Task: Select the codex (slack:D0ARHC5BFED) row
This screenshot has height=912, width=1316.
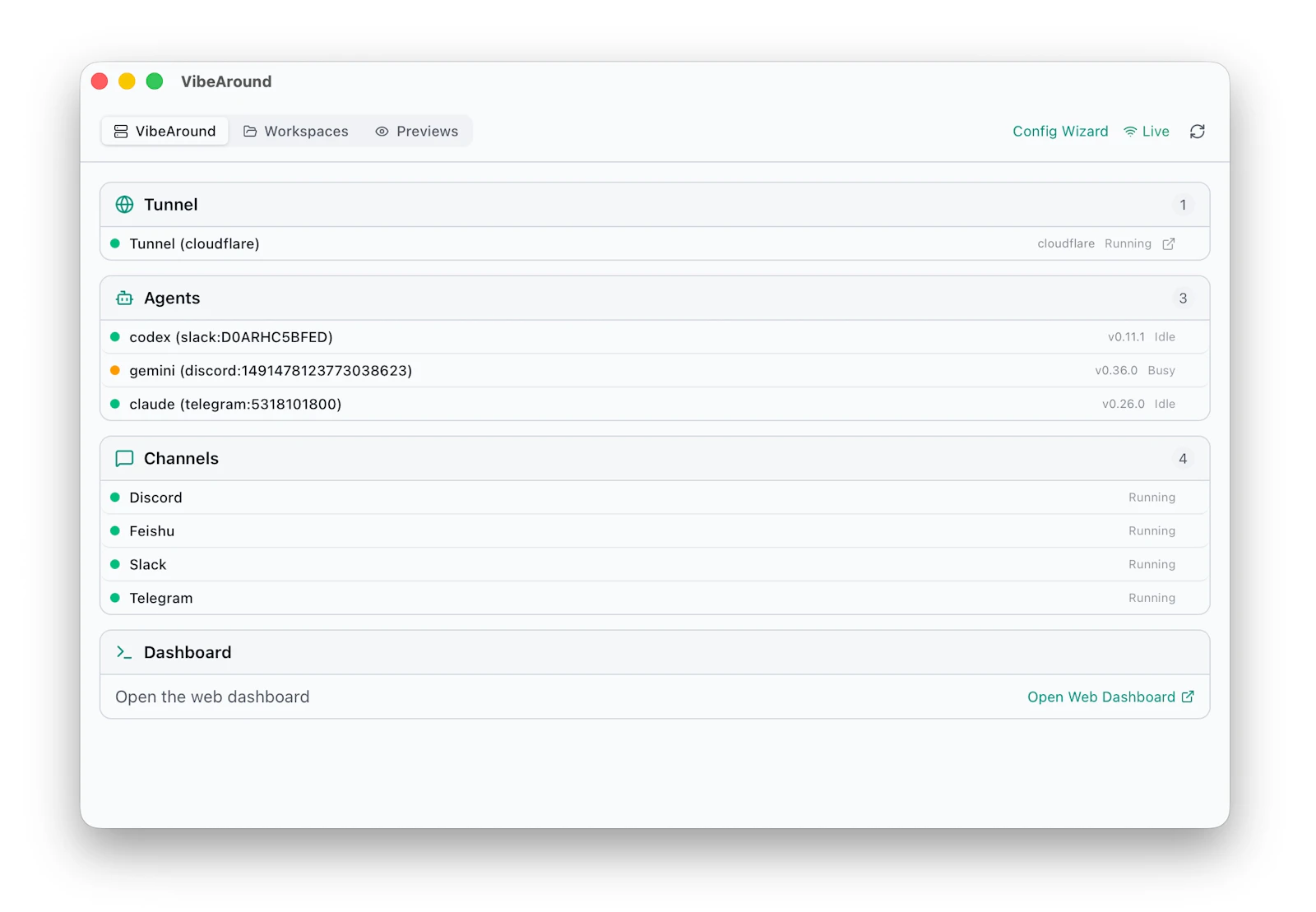Action: [655, 337]
